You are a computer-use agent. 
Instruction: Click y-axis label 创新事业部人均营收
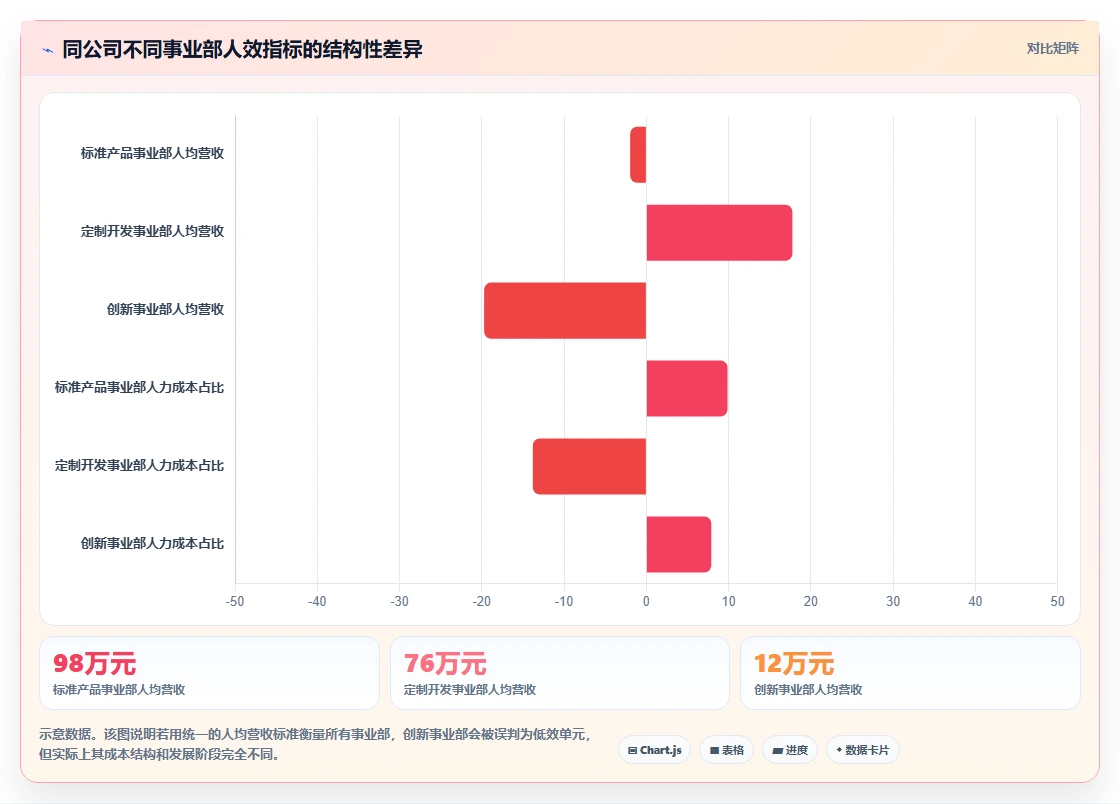(165, 308)
